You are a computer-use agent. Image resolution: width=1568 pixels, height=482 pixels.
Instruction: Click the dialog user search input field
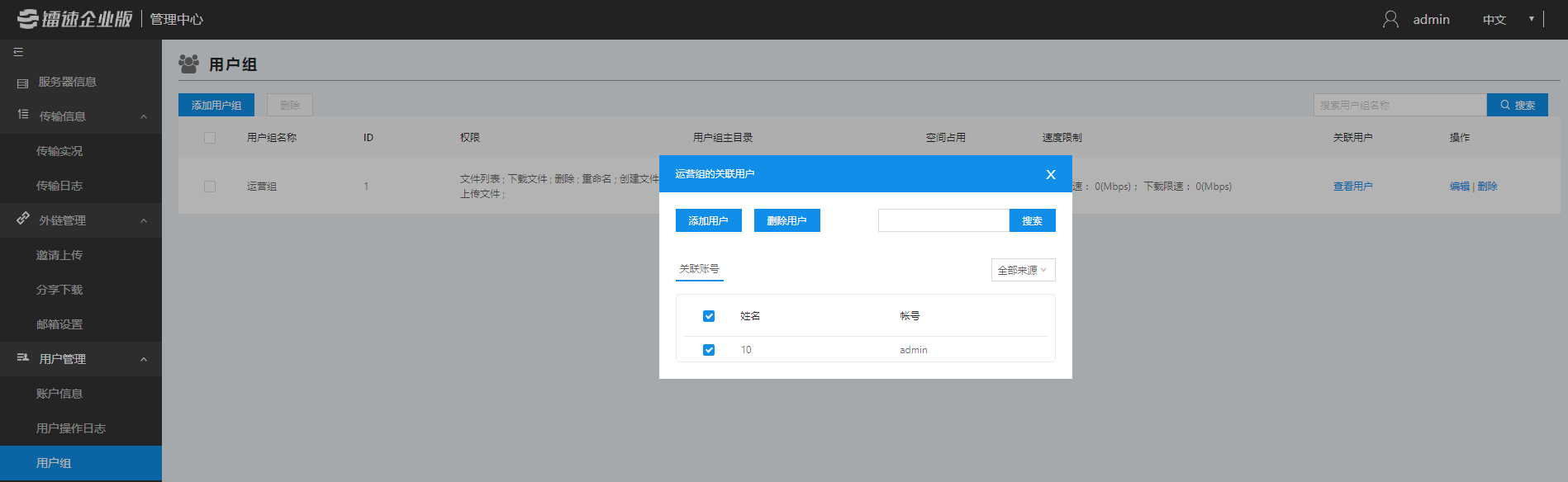click(943, 220)
